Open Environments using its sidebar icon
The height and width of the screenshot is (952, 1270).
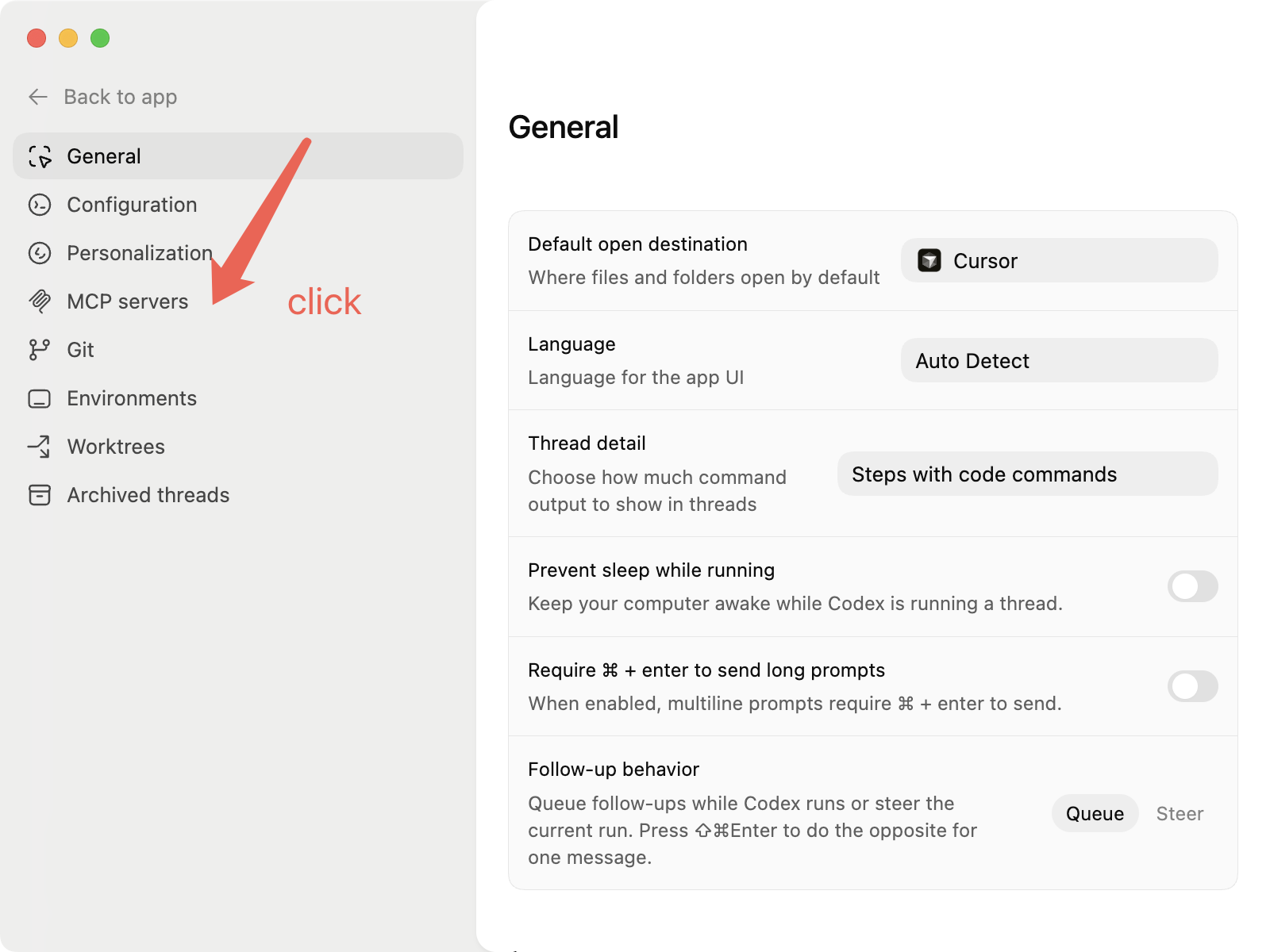point(40,398)
